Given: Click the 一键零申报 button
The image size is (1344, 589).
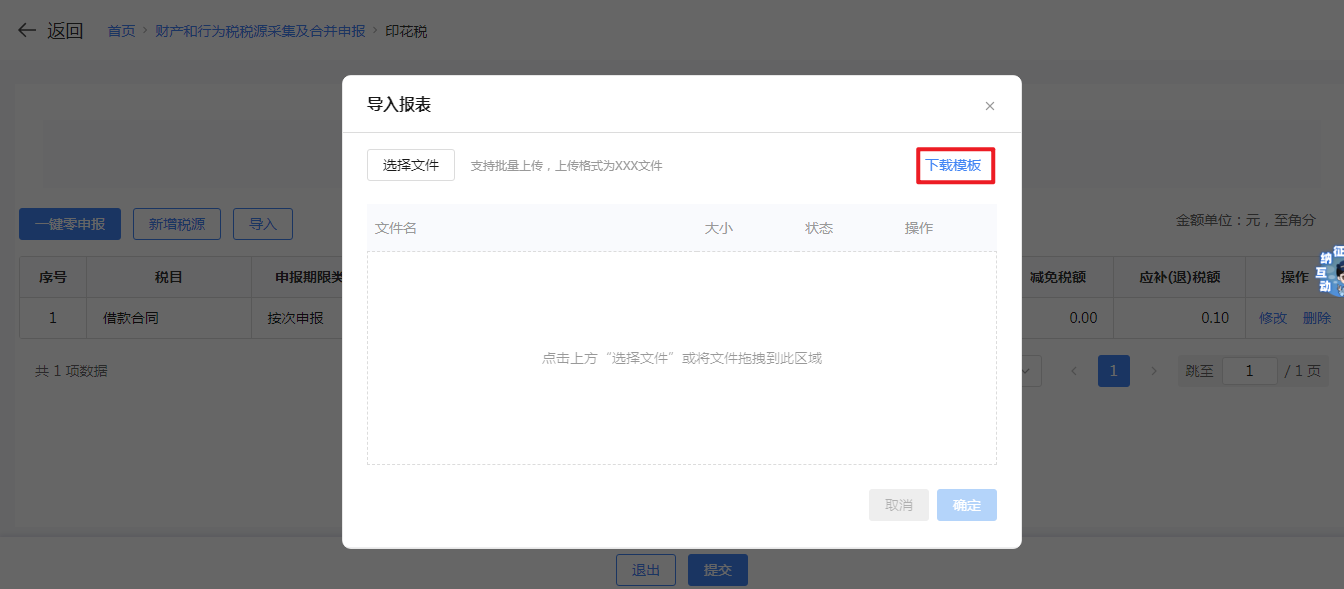Looking at the screenshot, I should coord(70,224).
